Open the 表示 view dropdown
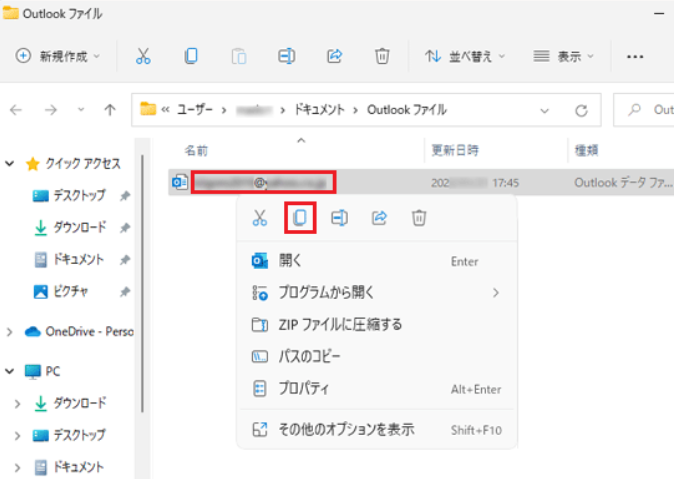Viewport: 674px width, 479px height. point(564,56)
